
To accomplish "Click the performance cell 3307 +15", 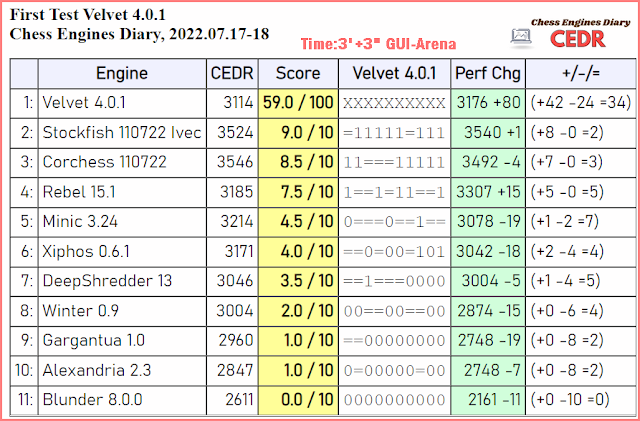I will pyautogui.click(x=488, y=192).
